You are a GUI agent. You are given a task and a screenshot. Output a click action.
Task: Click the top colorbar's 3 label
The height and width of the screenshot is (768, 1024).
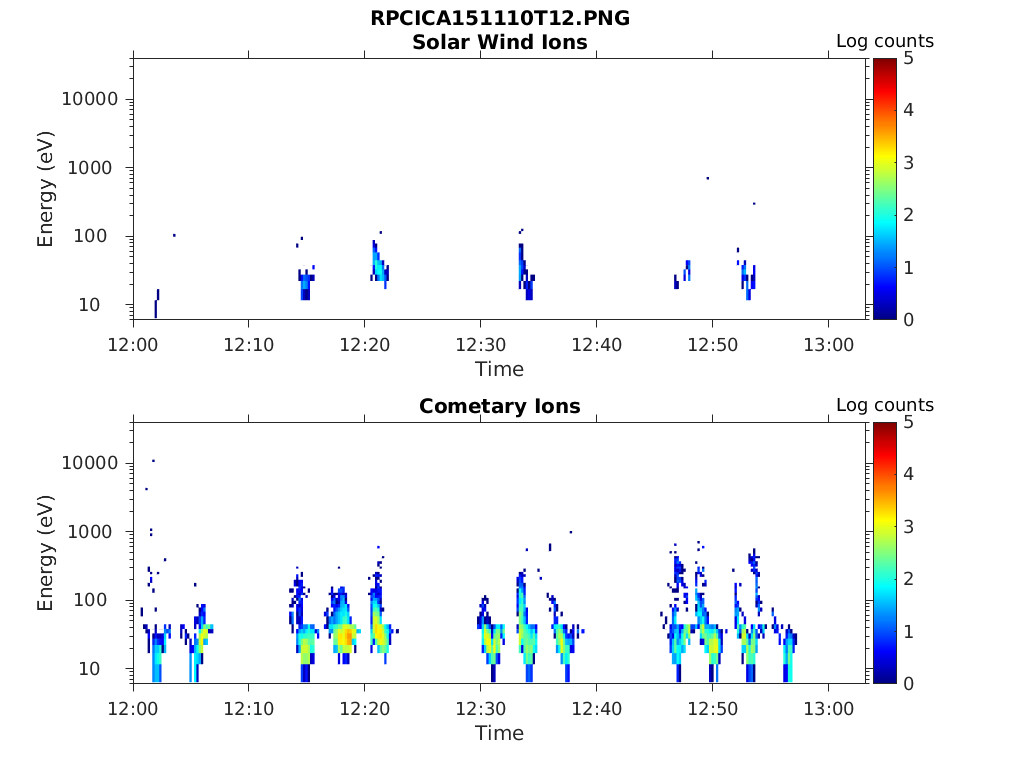[x=908, y=163]
